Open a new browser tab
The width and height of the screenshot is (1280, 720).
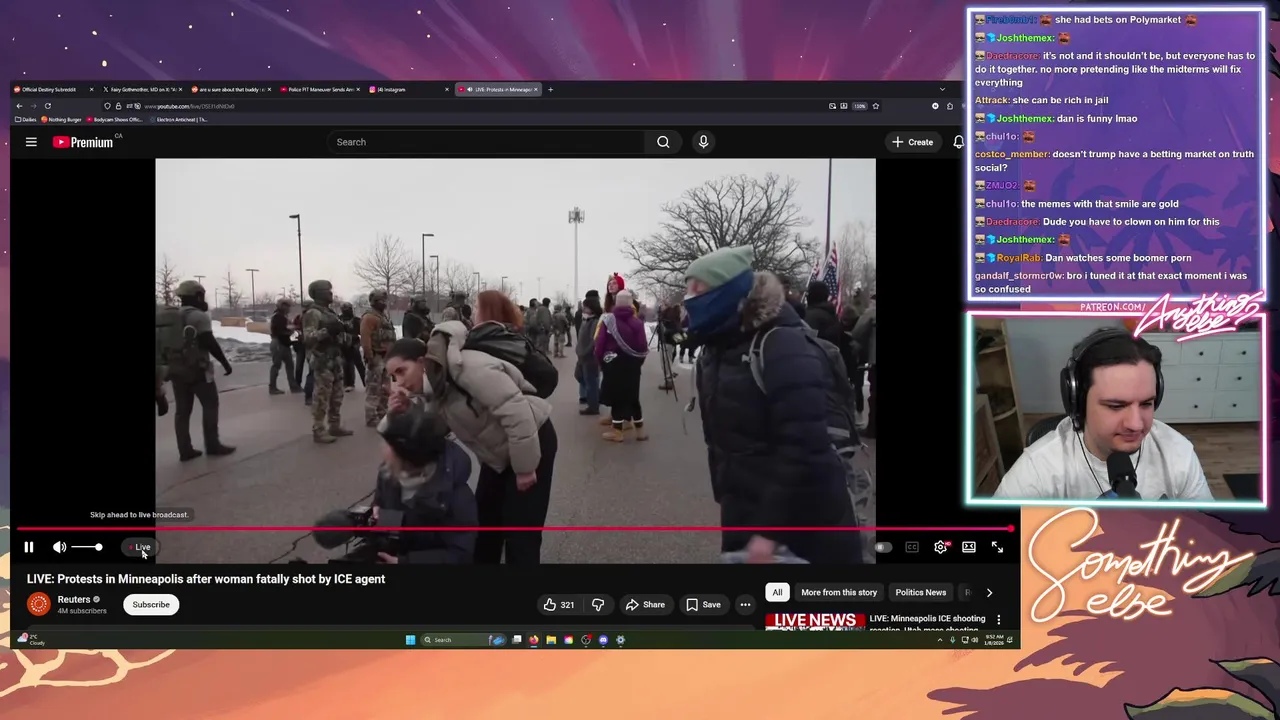(x=550, y=89)
